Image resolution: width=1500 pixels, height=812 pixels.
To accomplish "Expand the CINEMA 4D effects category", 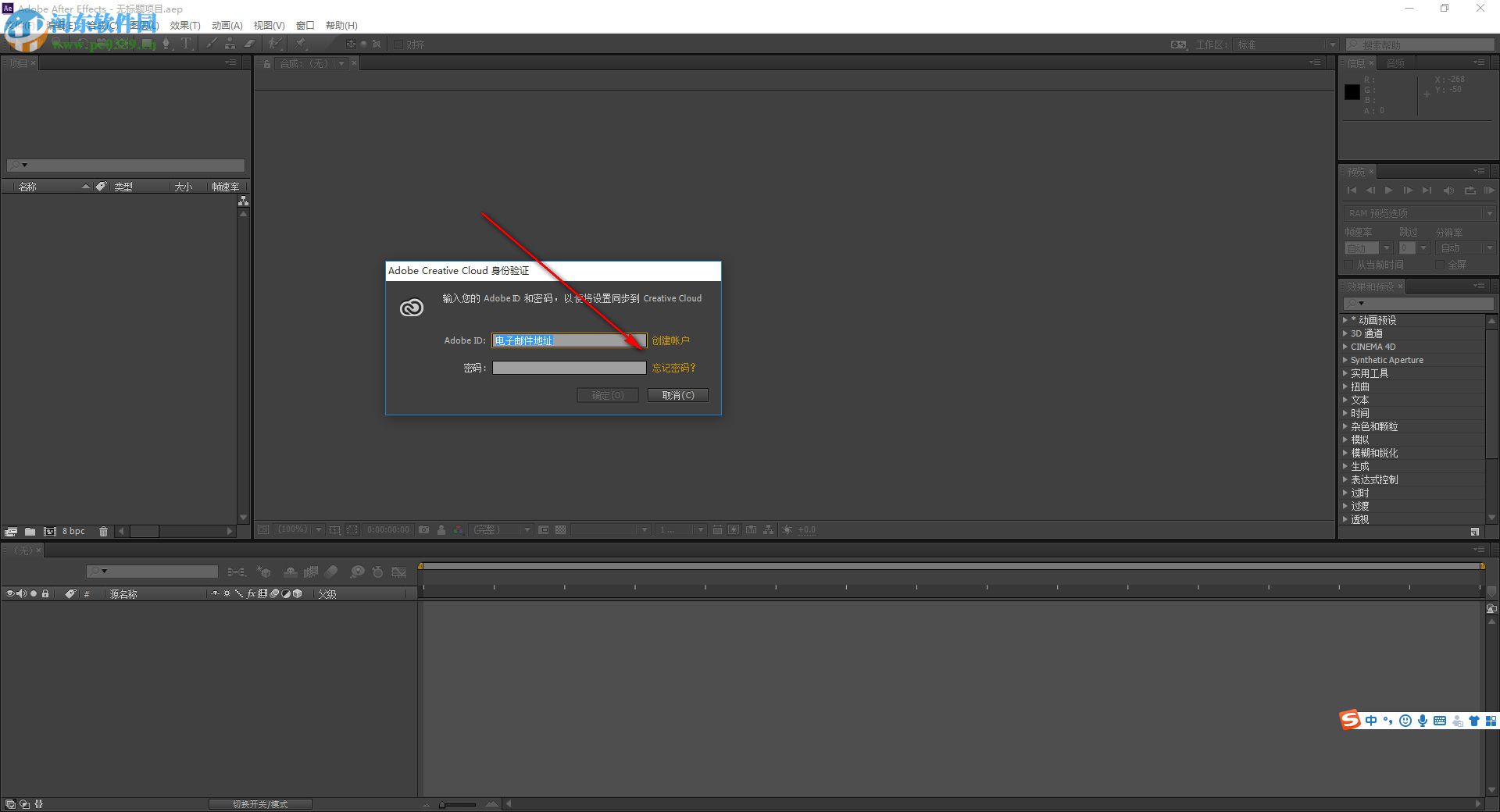I will coord(1345,347).
